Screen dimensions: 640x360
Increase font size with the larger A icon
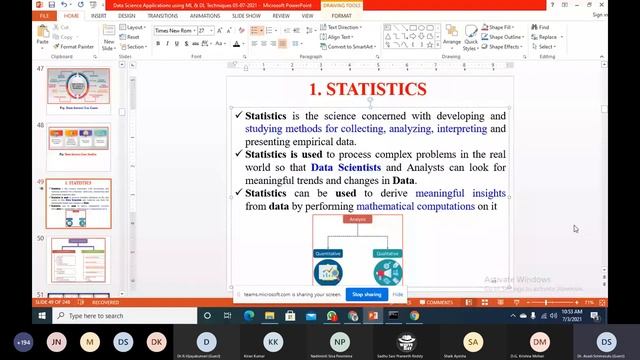[x=220, y=31]
